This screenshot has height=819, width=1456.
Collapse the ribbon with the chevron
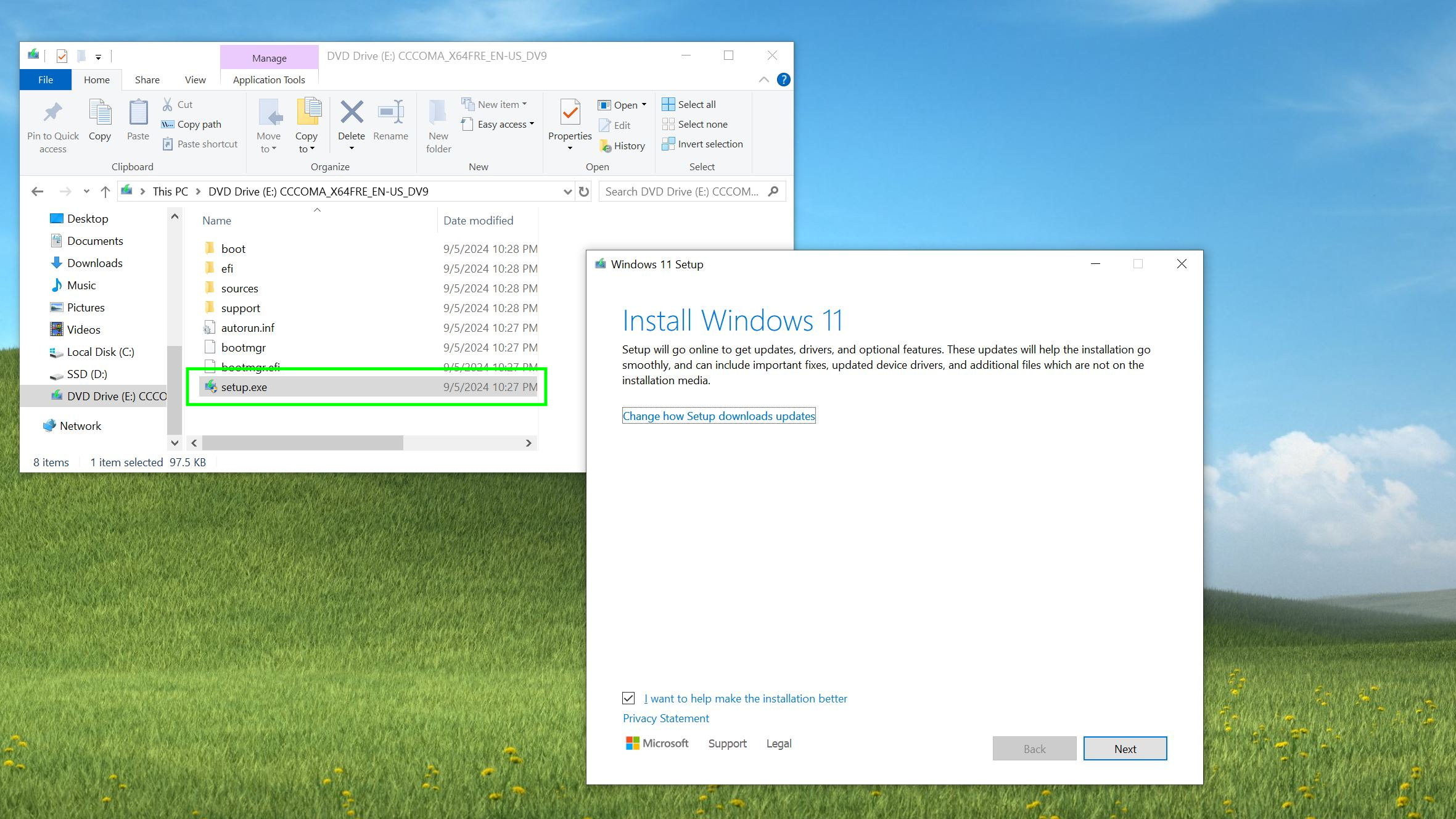[763, 80]
